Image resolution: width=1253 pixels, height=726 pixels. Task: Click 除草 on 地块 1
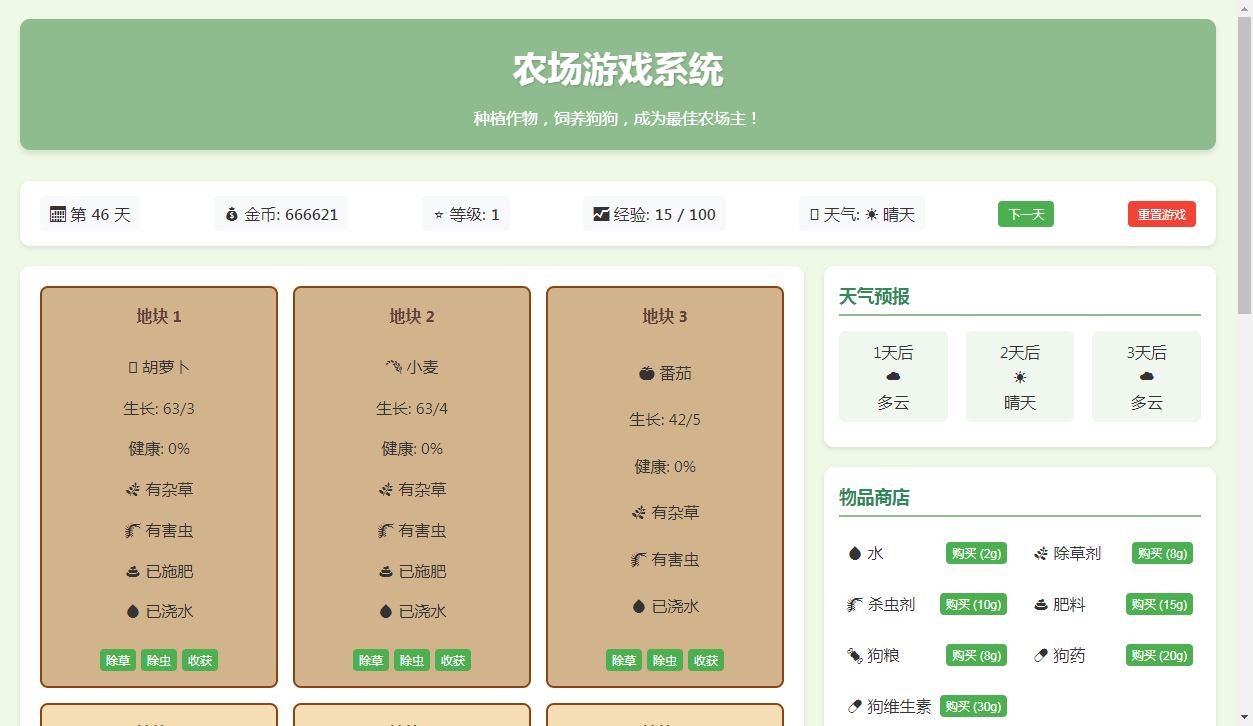click(x=117, y=660)
